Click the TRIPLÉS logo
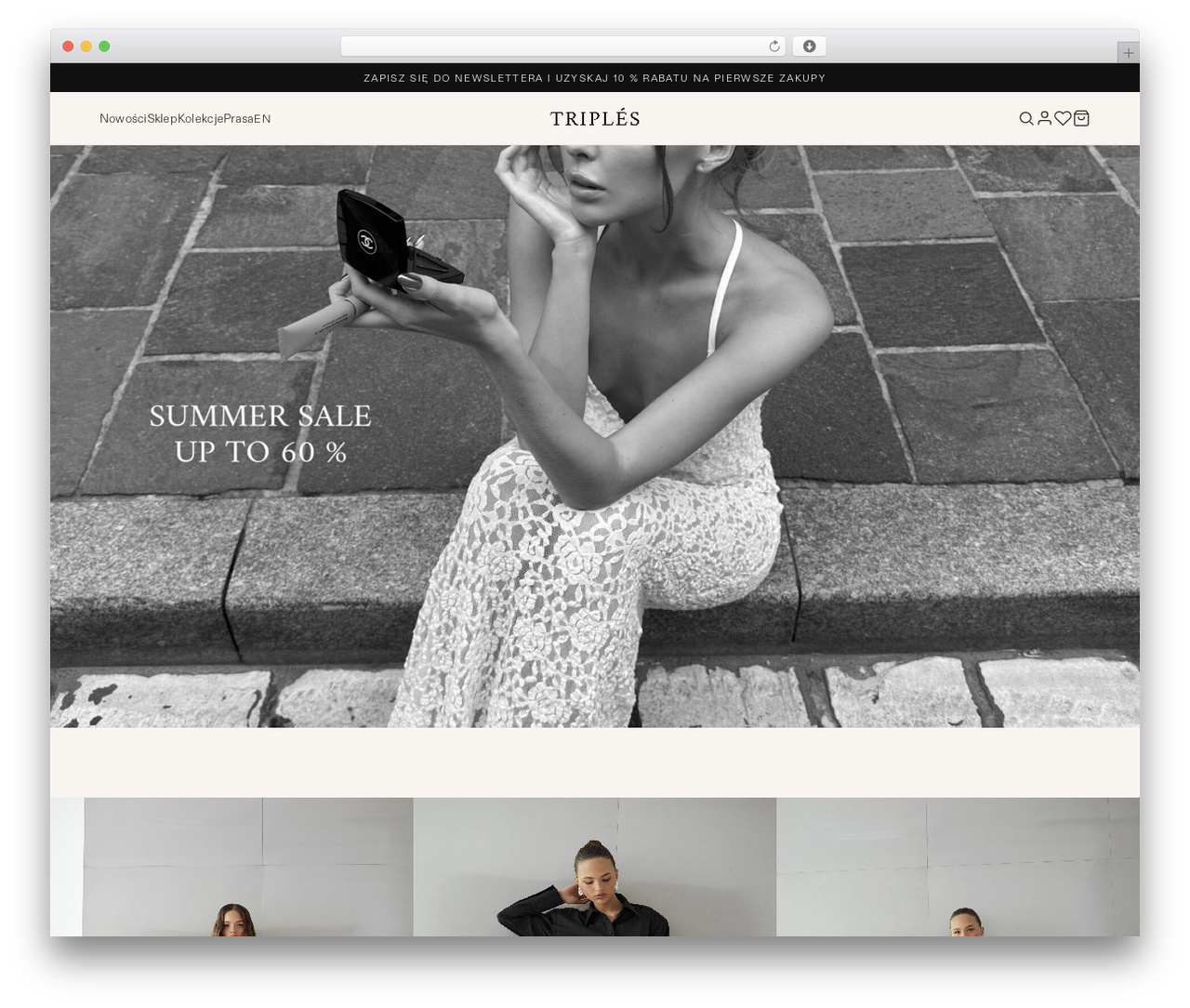1190x1008 pixels. coord(595,118)
